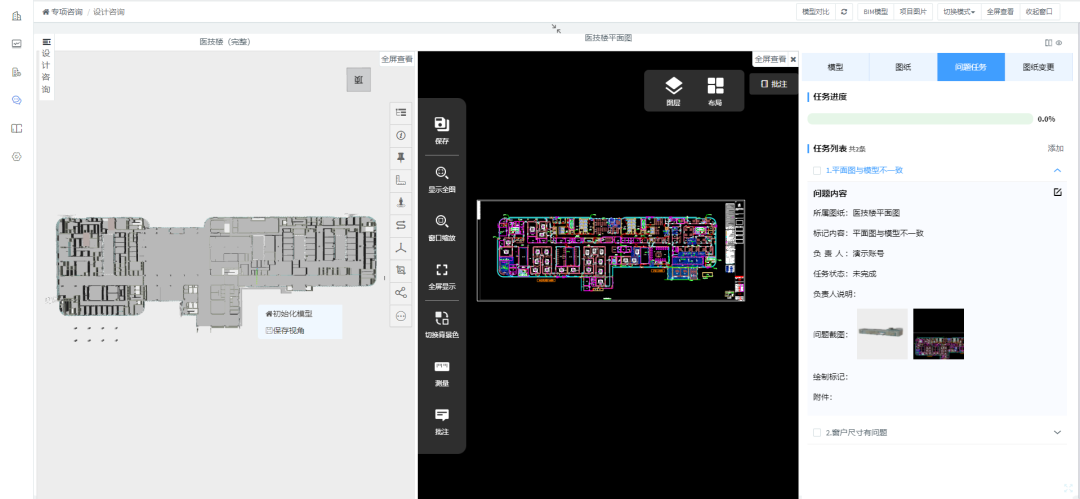Switch to the 图纸变更 tab

[x=1038, y=67]
